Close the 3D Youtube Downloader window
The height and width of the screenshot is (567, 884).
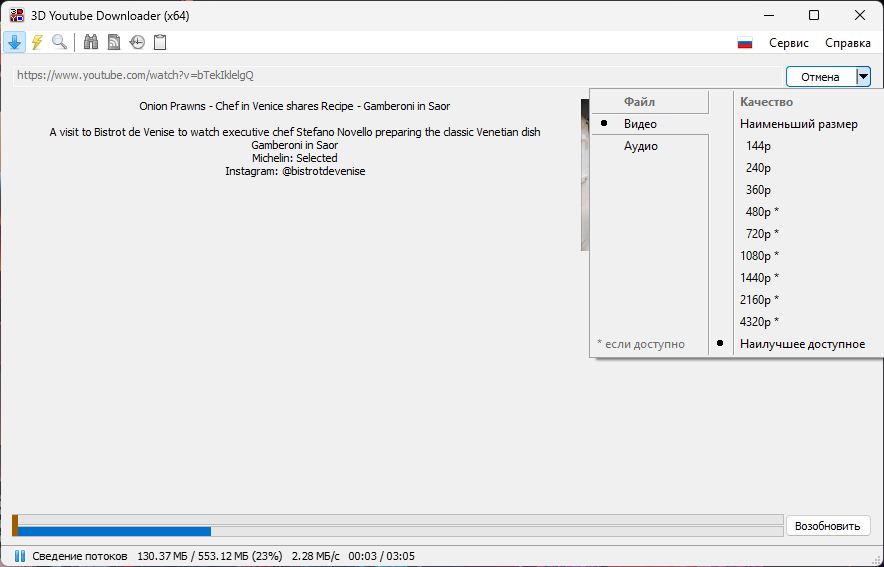859,15
